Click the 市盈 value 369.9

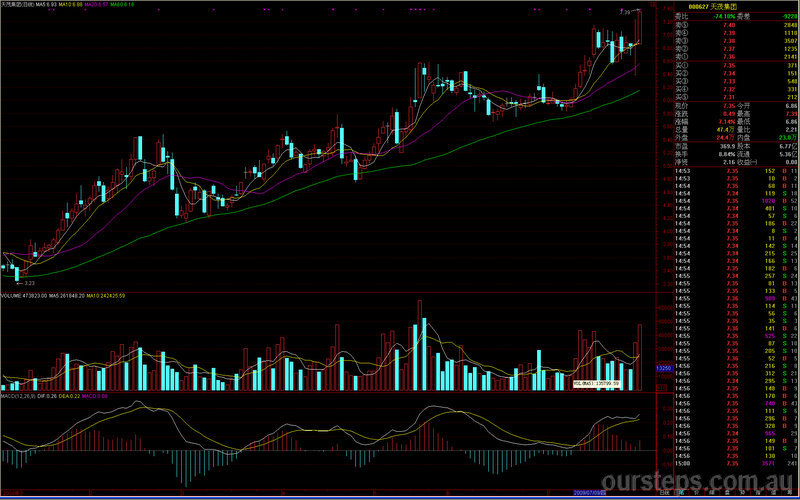728,146
